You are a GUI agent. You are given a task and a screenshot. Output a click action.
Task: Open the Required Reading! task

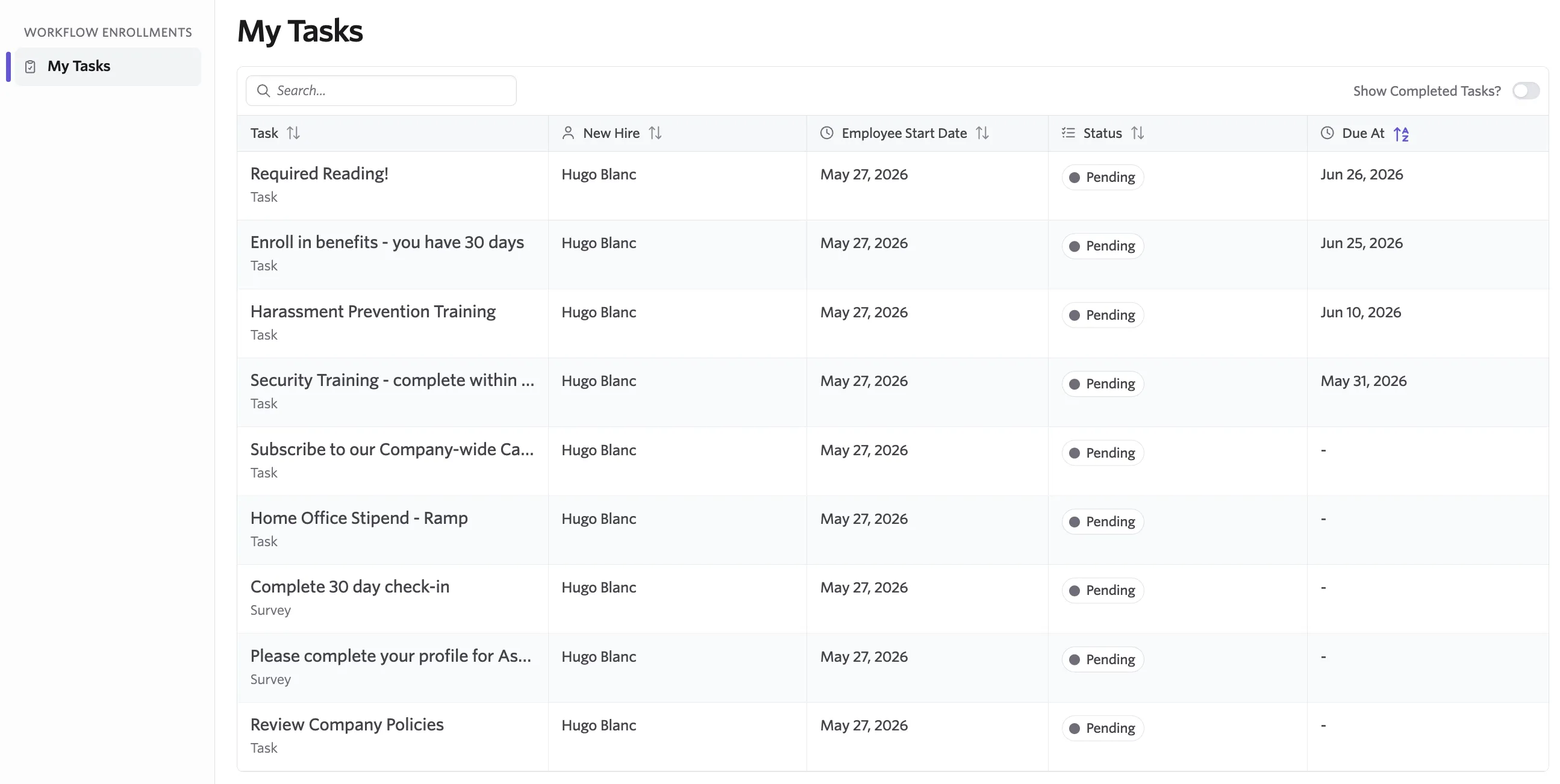coord(319,174)
